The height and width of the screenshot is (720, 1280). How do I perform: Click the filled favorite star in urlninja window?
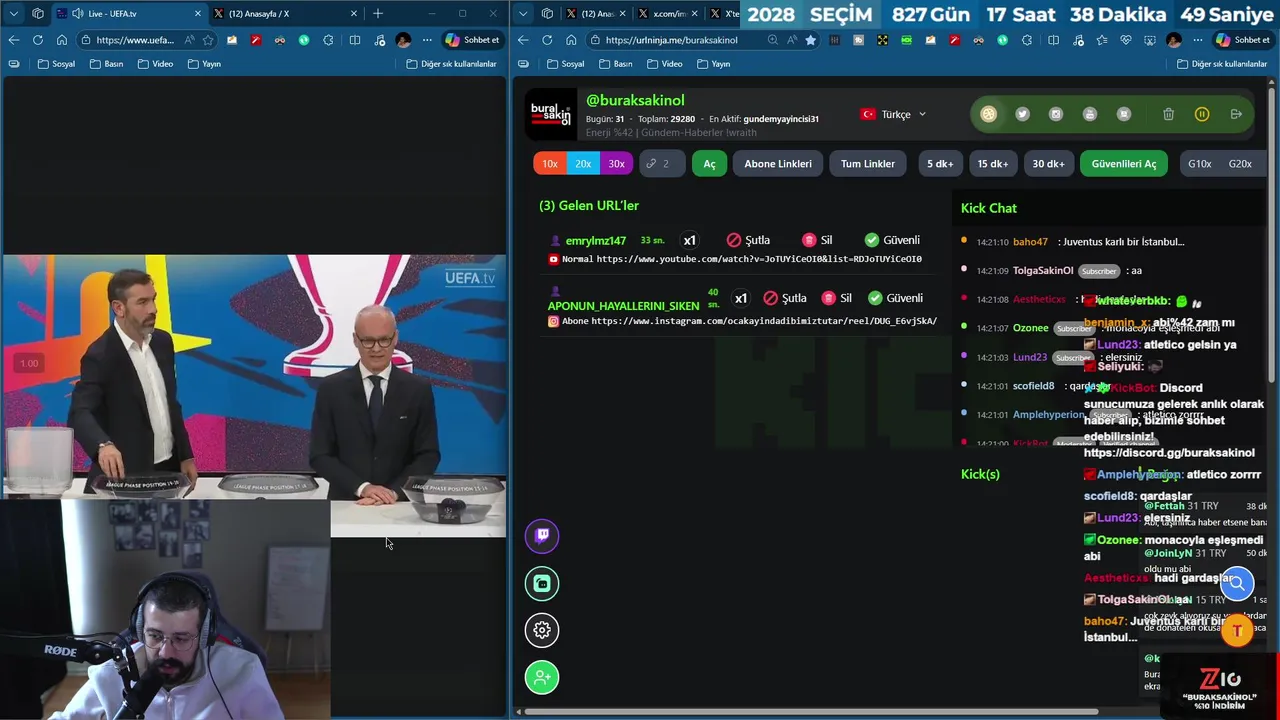810,40
